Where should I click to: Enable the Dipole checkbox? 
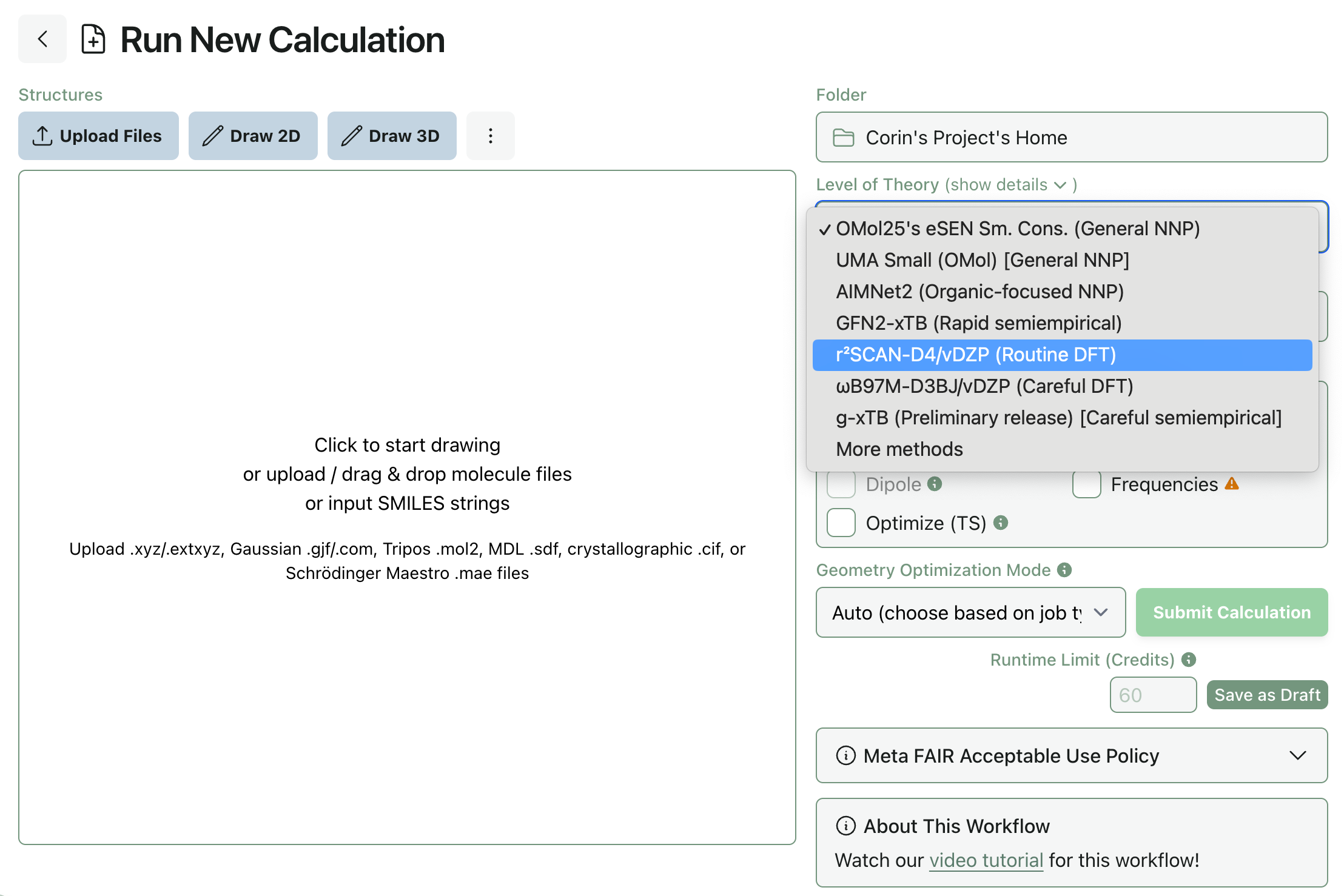point(841,484)
